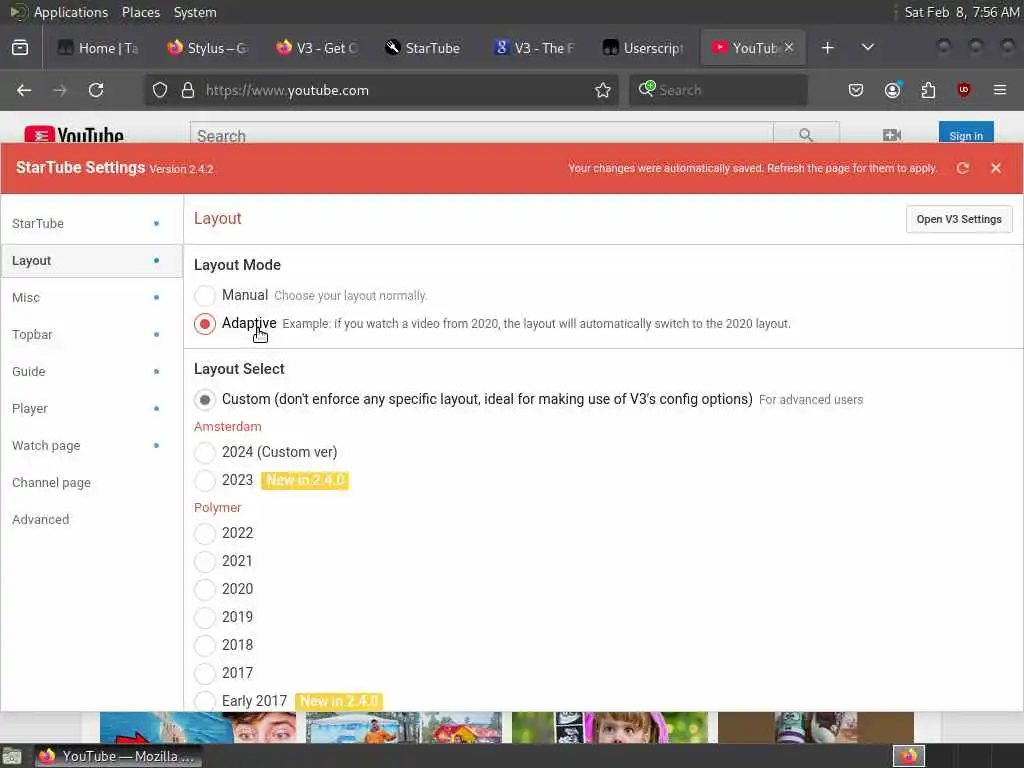Select the 2017 layout
Image resolution: width=1024 pixels, height=768 pixels.
pyautogui.click(x=204, y=673)
